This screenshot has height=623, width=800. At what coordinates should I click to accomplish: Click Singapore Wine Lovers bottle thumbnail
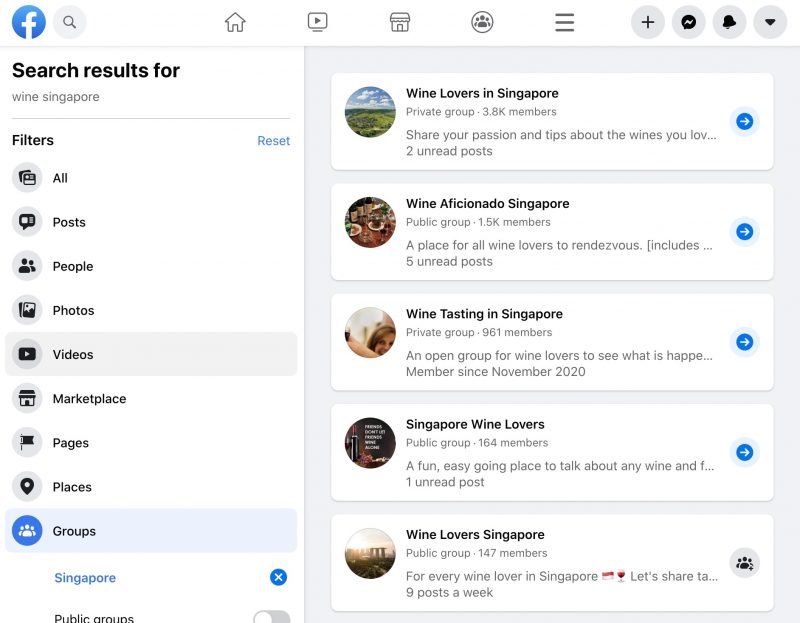(x=370, y=443)
